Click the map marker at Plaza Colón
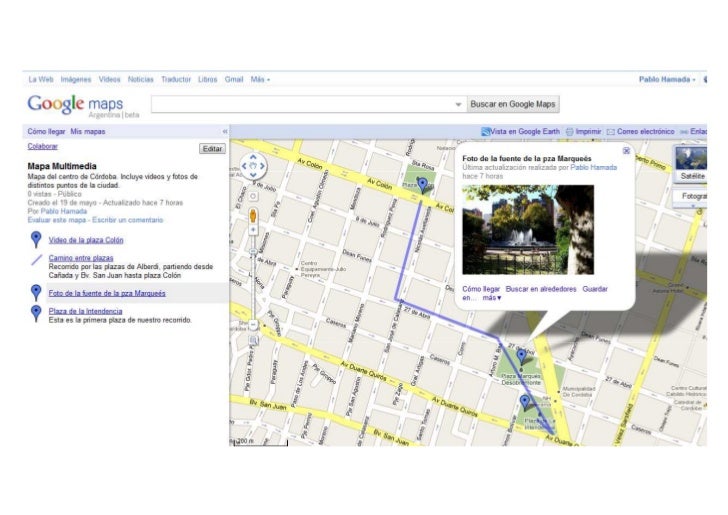The height and width of the screenshot is (515, 728). click(422, 184)
